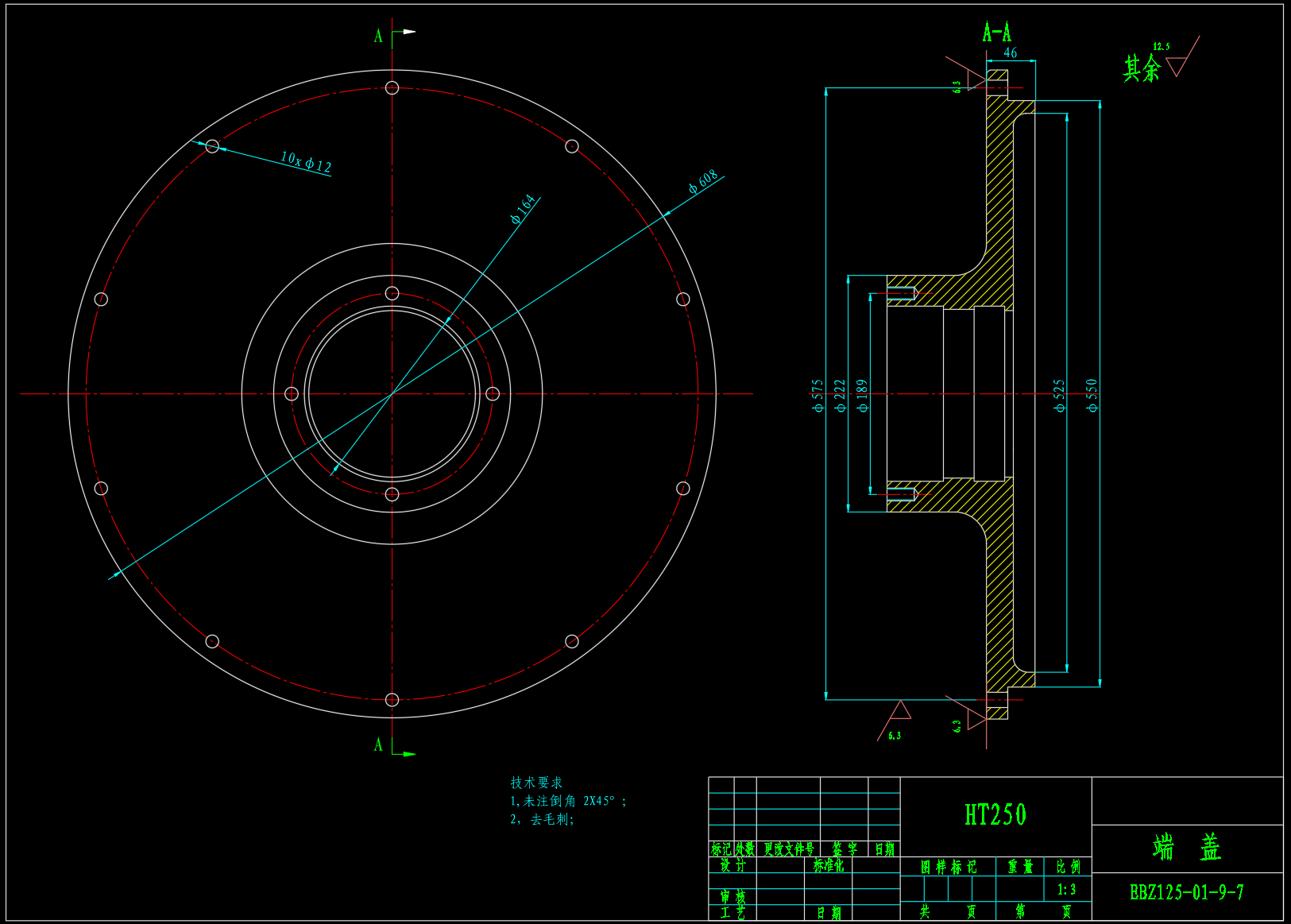Viewport: 1291px width, 924px height.
Task: Select the topmost bolt hole on outer circle
Action: (392, 87)
